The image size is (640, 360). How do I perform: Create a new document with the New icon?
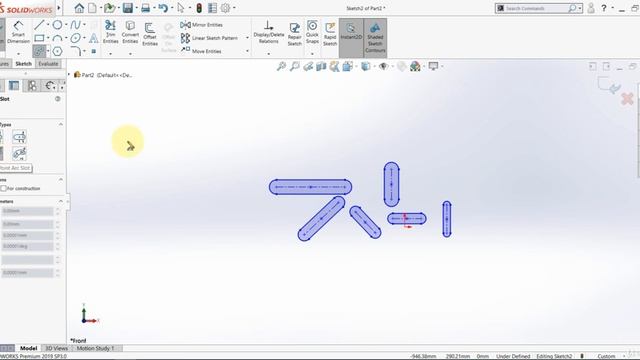click(93, 8)
